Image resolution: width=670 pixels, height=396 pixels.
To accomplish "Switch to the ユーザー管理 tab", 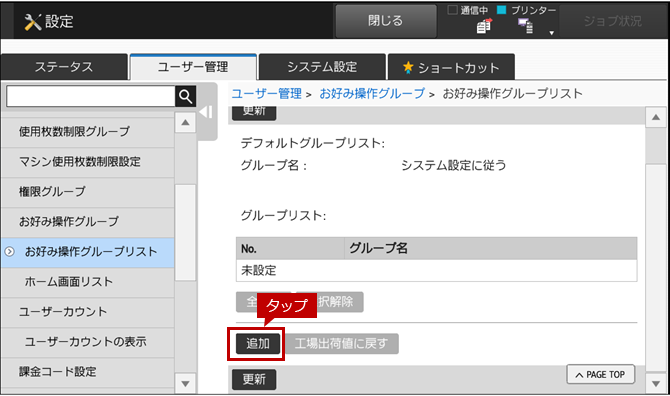I will coord(193,67).
